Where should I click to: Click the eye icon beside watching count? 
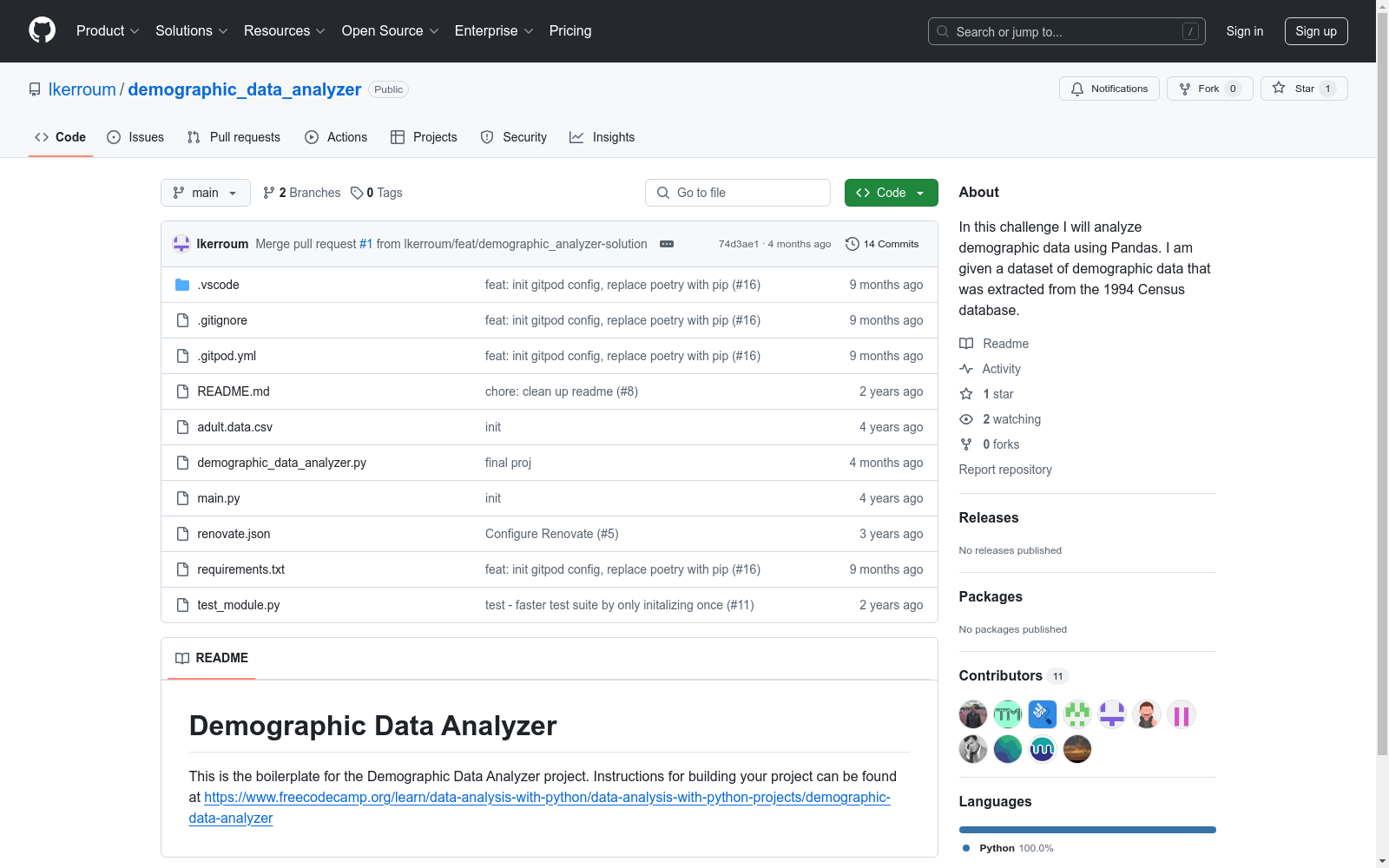pyautogui.click(x=966, y=419)
